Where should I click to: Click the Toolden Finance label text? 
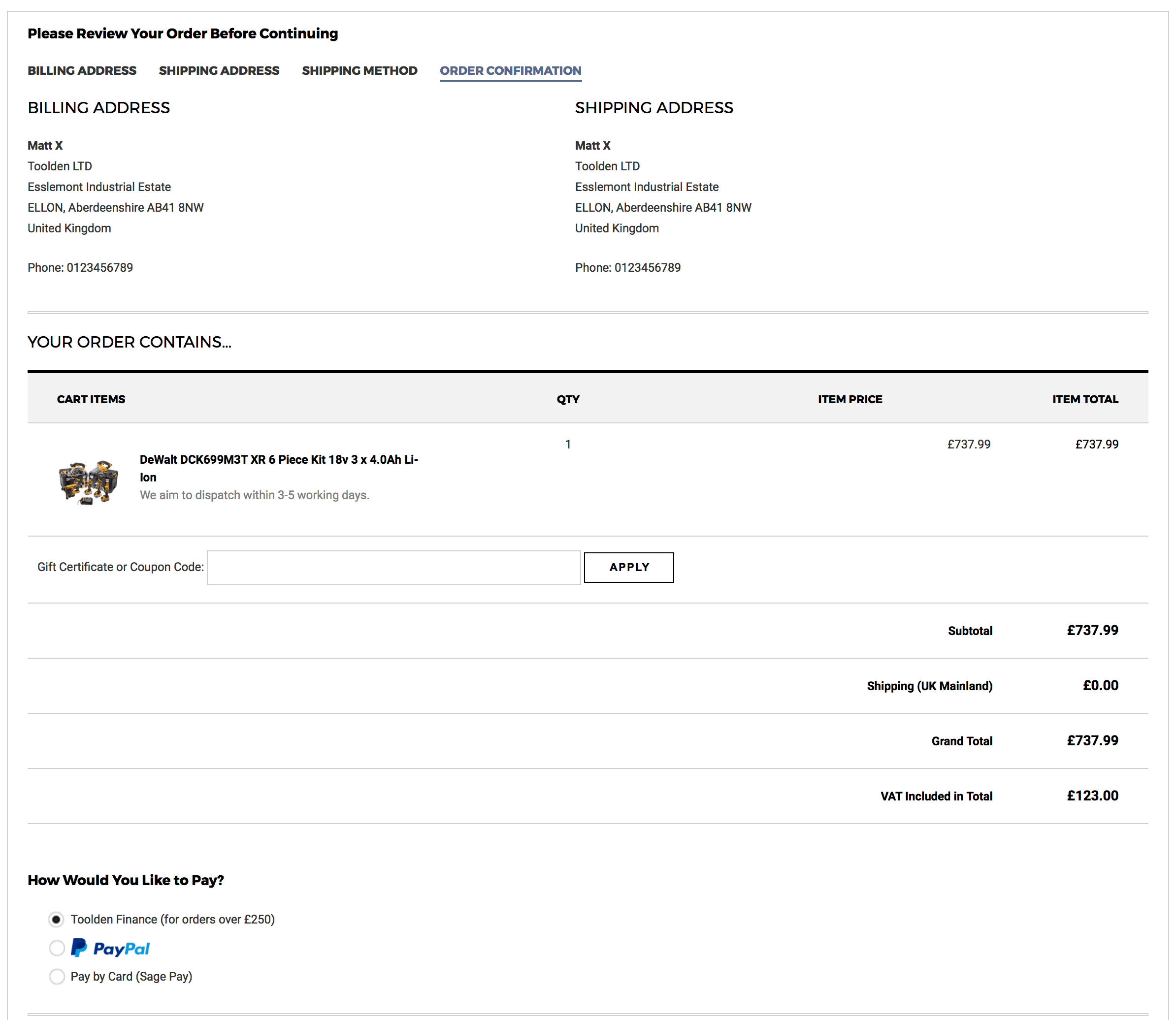(x=172, y=919)
